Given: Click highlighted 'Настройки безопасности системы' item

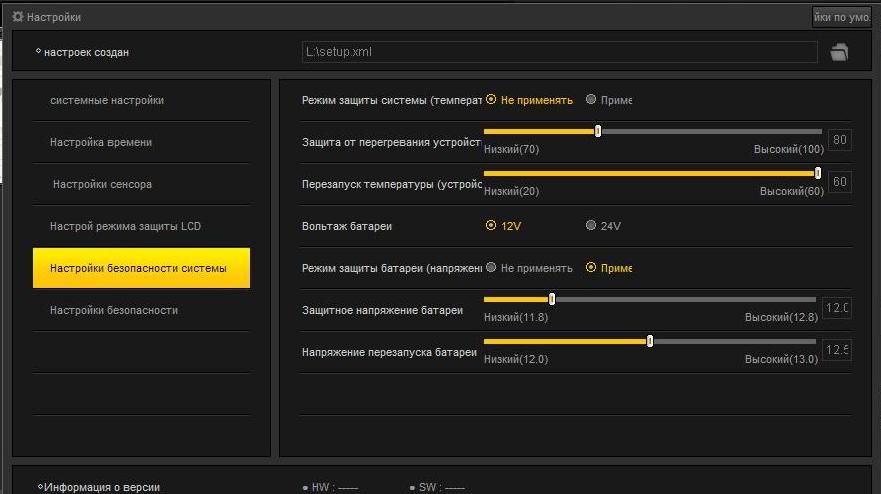Looking at the screenshot, I should pos(141,269).
